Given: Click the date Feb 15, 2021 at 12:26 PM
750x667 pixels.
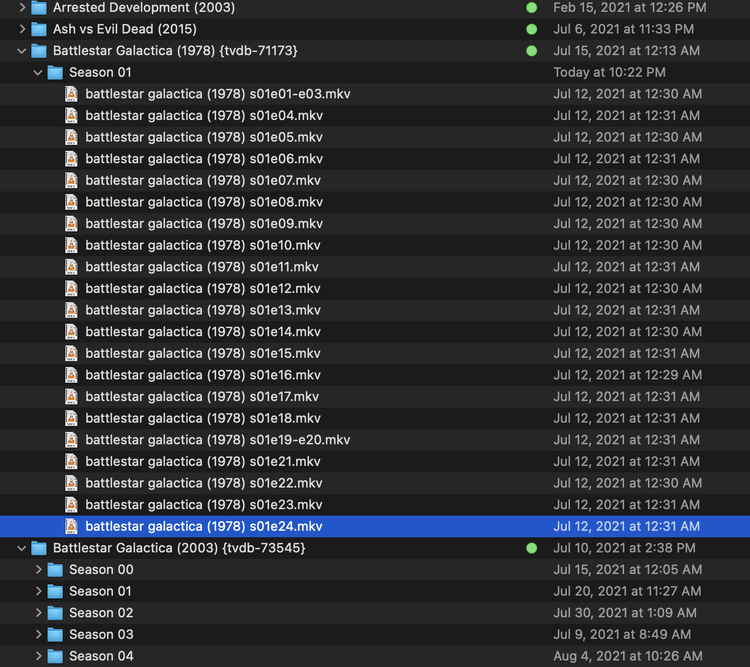Looking at the screenshot, I should point(629,7).
